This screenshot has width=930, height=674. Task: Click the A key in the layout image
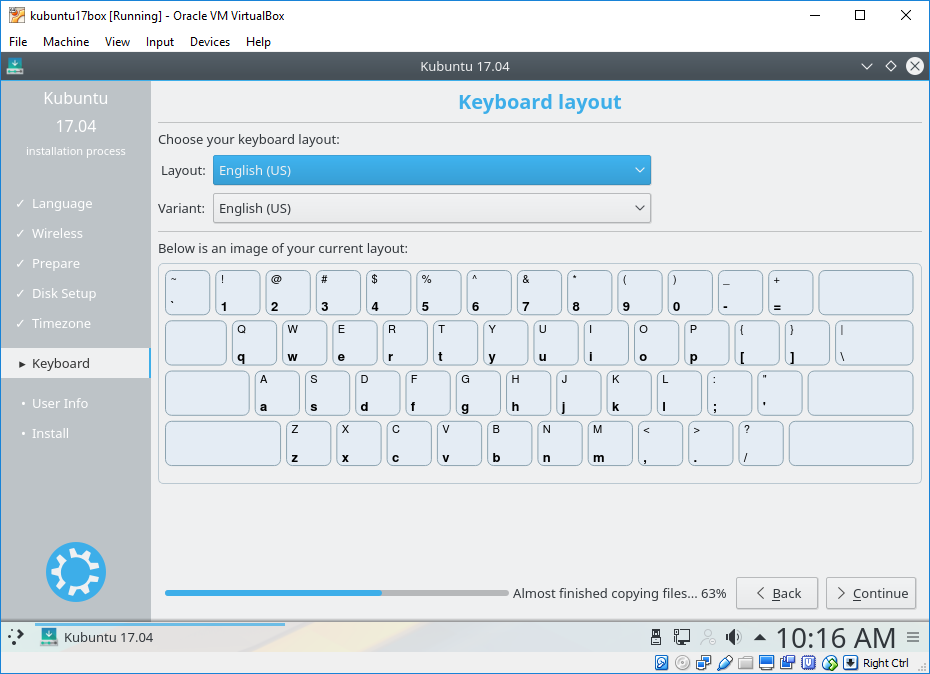277,393
